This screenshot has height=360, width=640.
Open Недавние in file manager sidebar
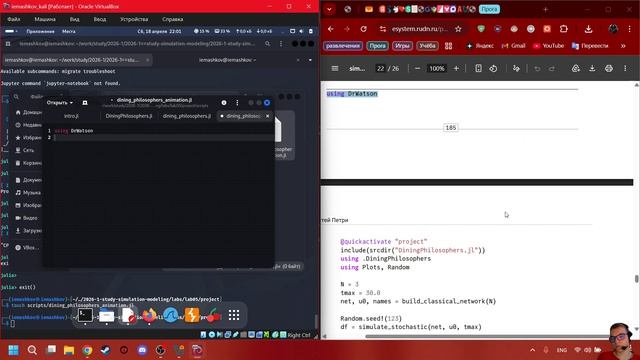coord(28,125)
